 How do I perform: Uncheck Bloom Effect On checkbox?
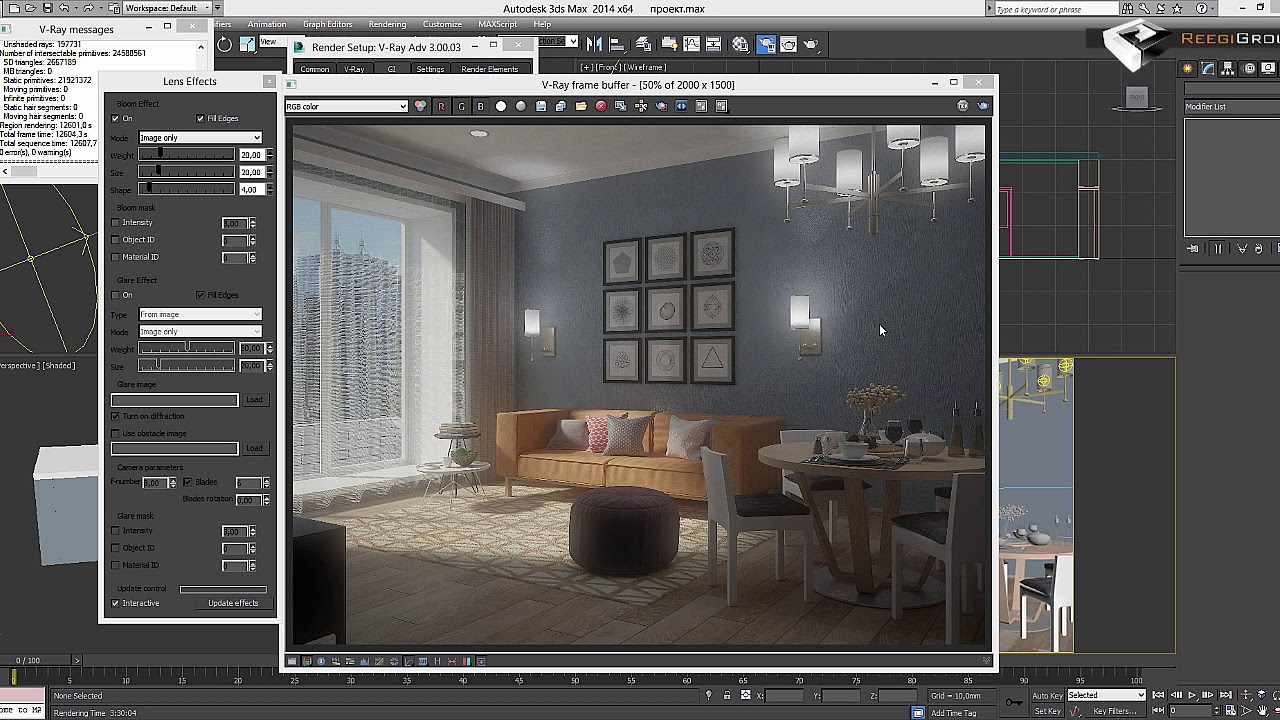point(115,119)
